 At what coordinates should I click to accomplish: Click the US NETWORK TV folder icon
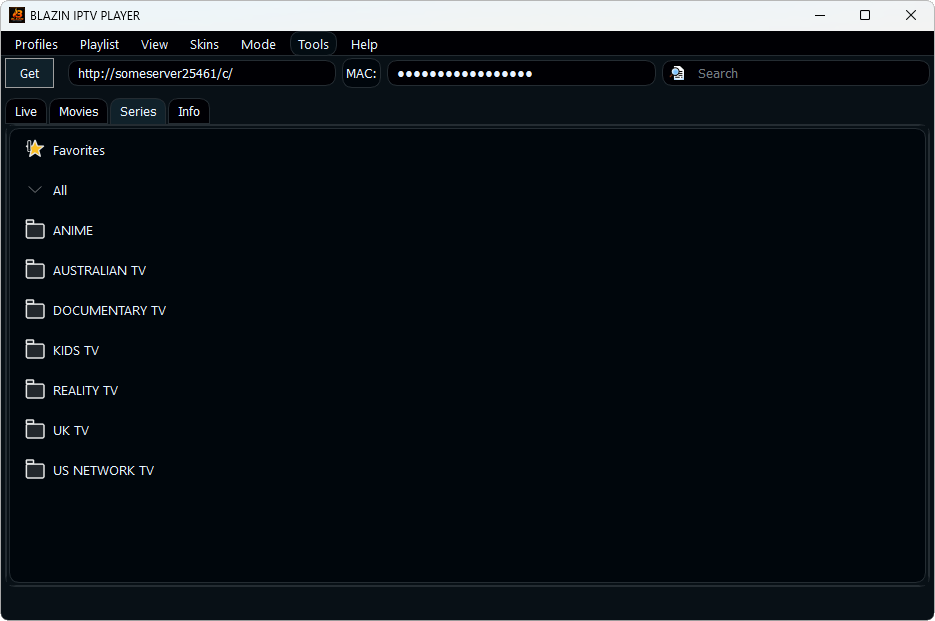click(35, 469)
